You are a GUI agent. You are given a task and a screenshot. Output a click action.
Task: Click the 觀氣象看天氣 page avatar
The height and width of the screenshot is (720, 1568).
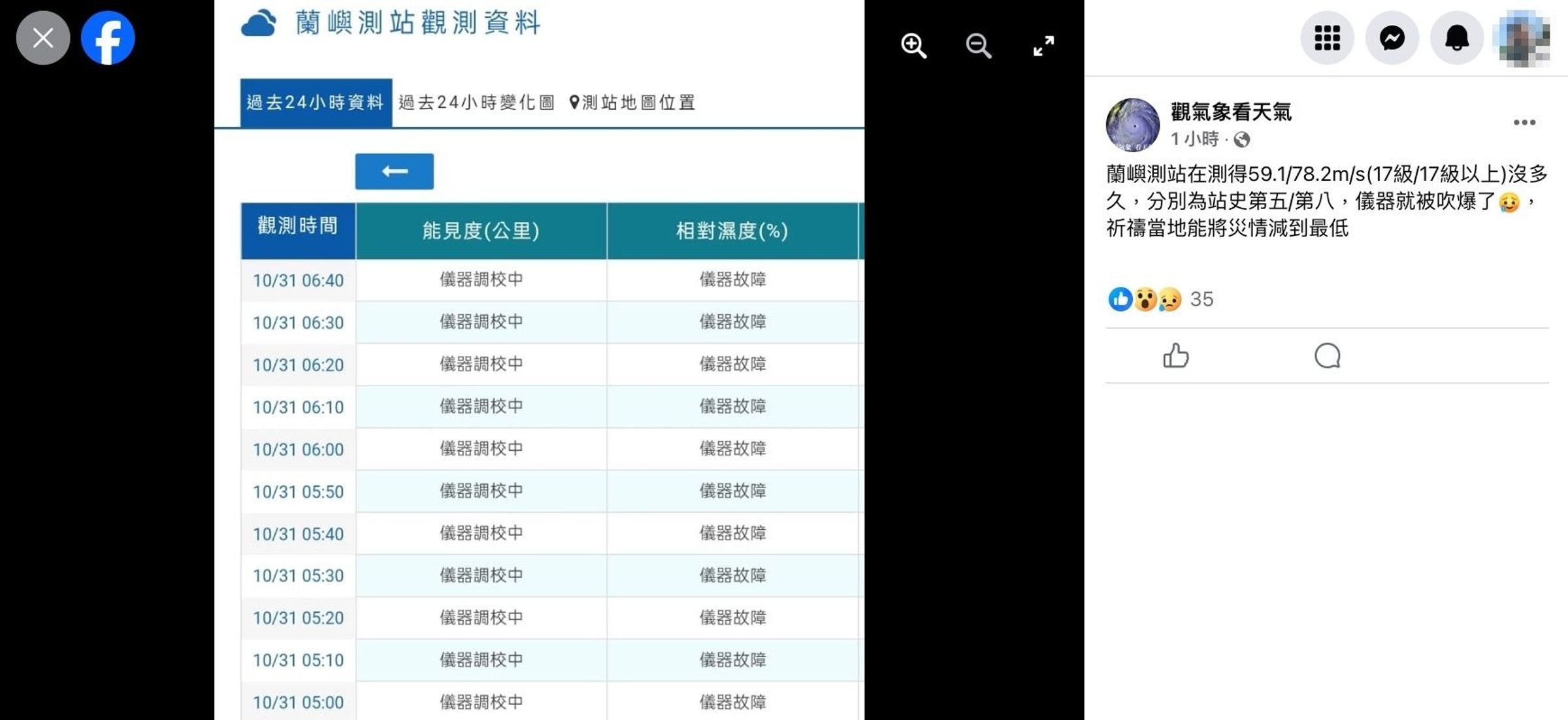pyautogui.click(x=1132, y=124)
